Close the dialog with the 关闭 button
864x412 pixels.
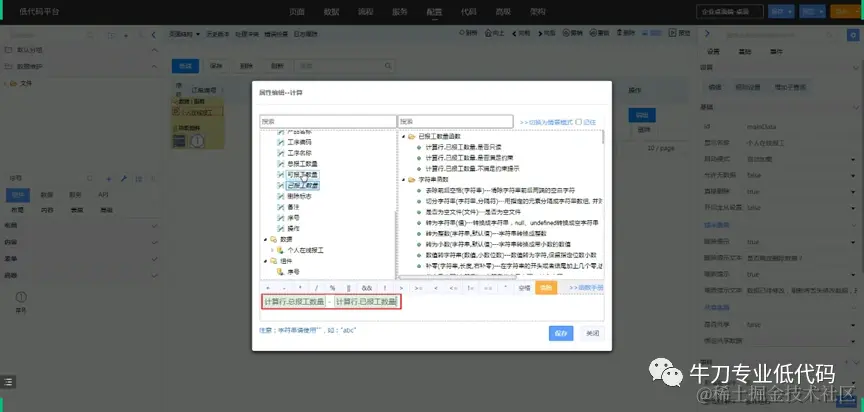pos(592,333)
